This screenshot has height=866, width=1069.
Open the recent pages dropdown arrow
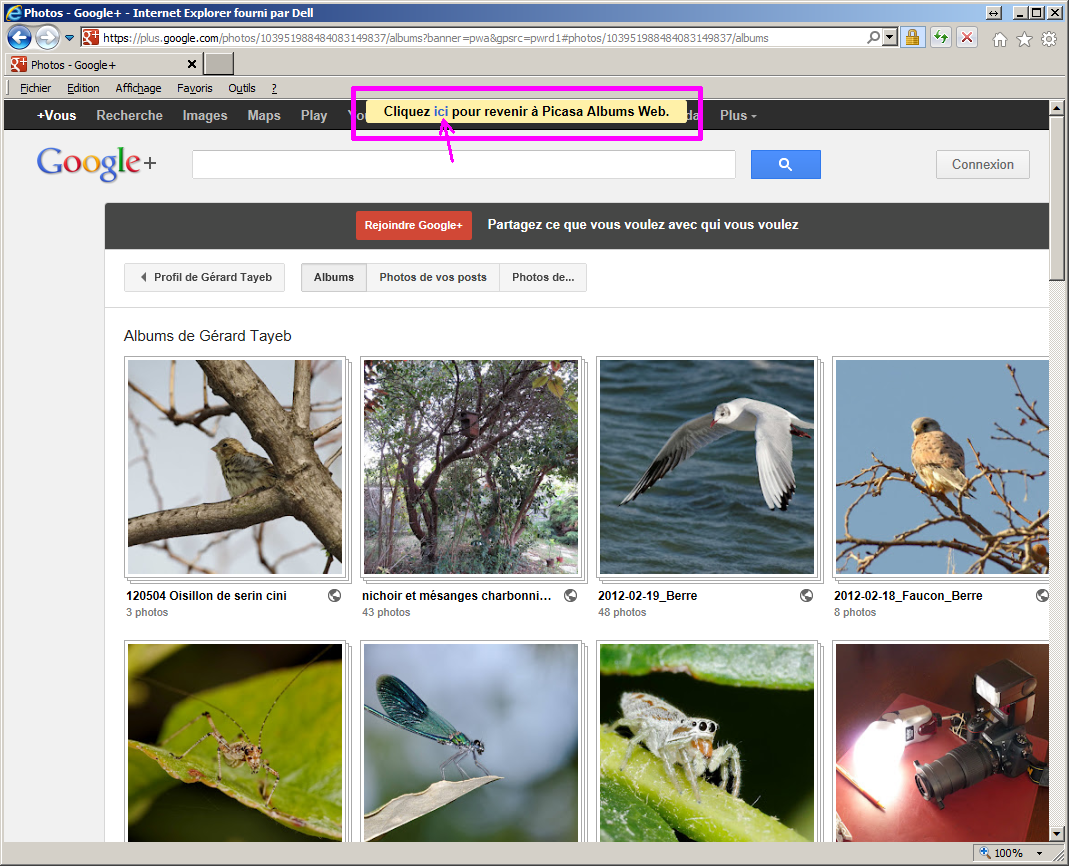click(x=70, y=38)
